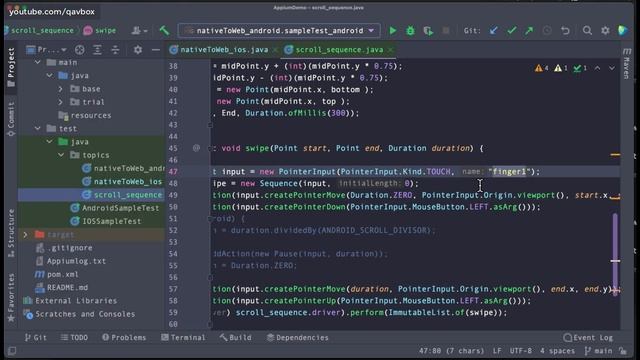The height and width of the screenshot is (360, 640).
Task: Select Opened File target icon in the Project panel
Action: tap(80, 50)
